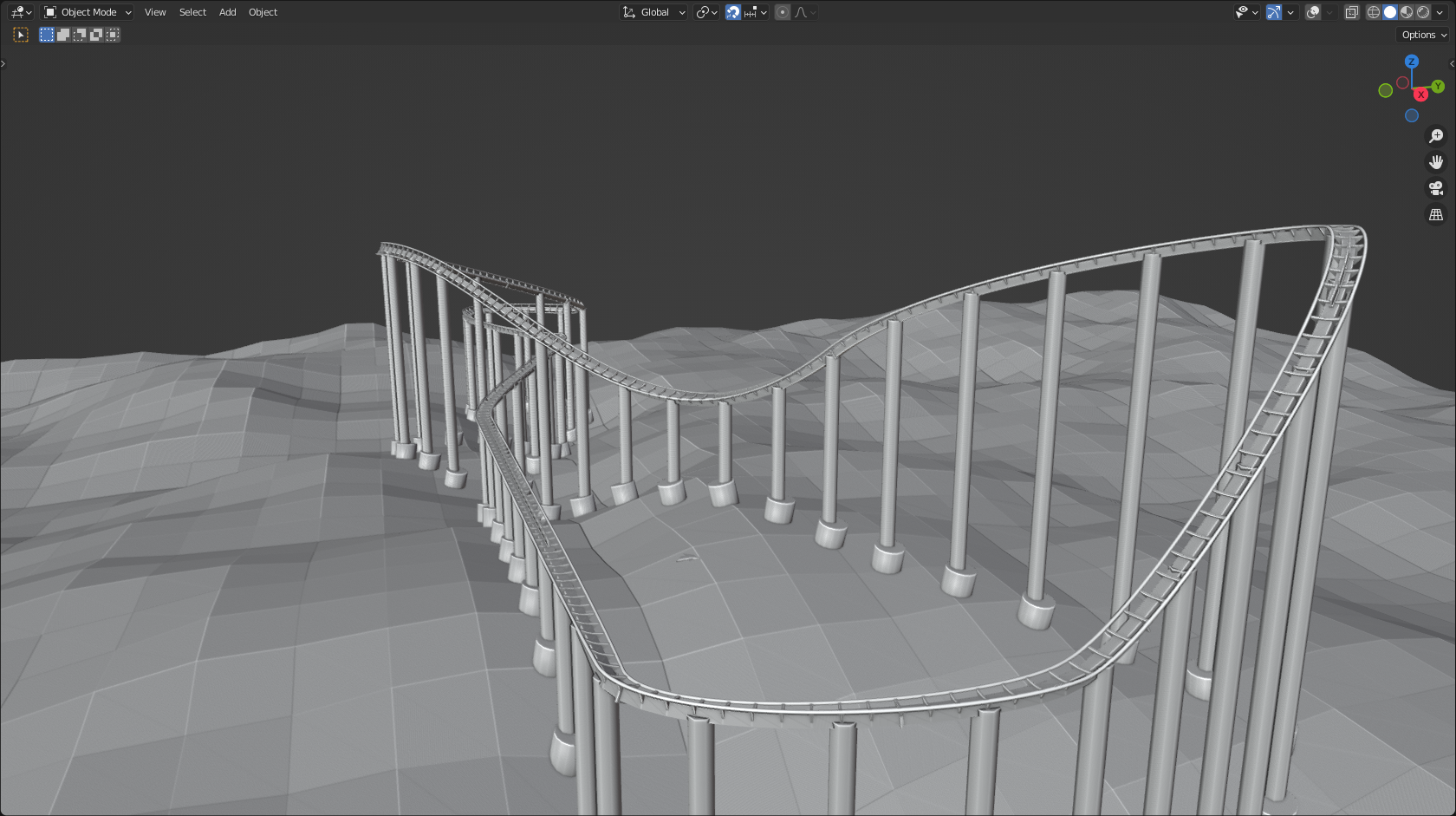The width and height of the screenshot is (1456, 816).
Task: Open the object visibility and selectability dropdown
Action: point(1247,12)
